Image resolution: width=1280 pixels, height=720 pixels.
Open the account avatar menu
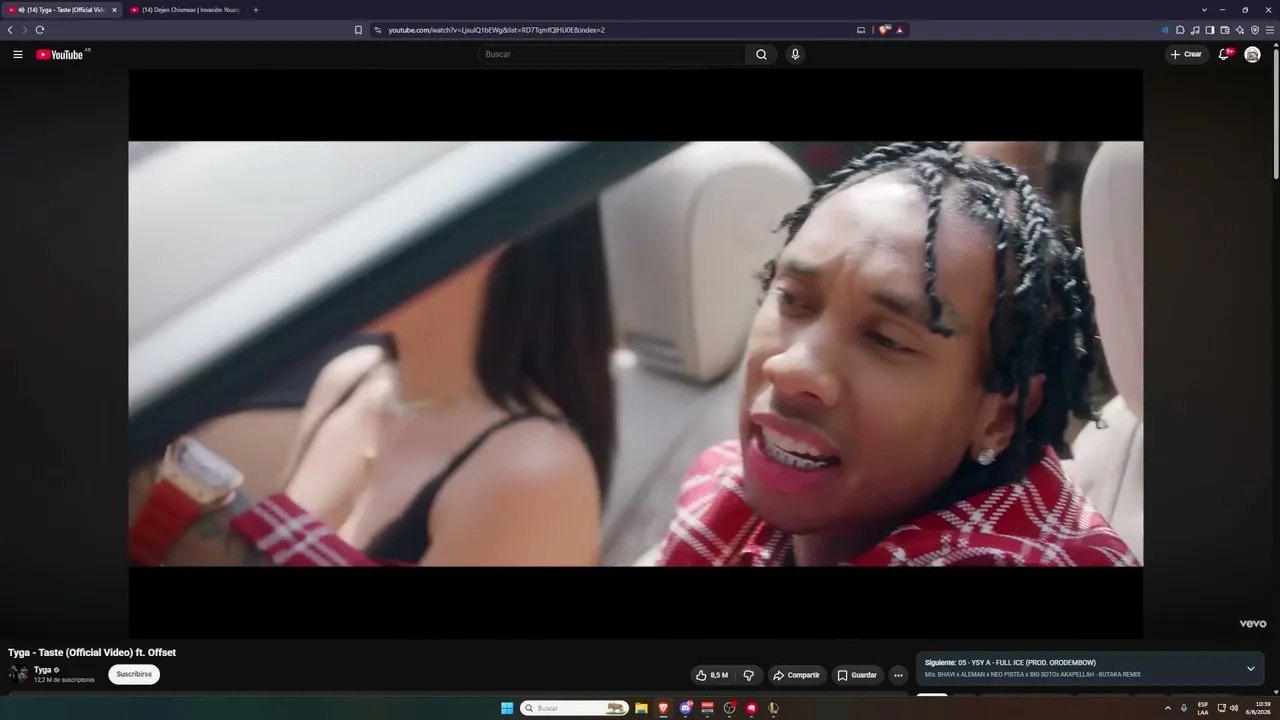tap(1252, 54)
